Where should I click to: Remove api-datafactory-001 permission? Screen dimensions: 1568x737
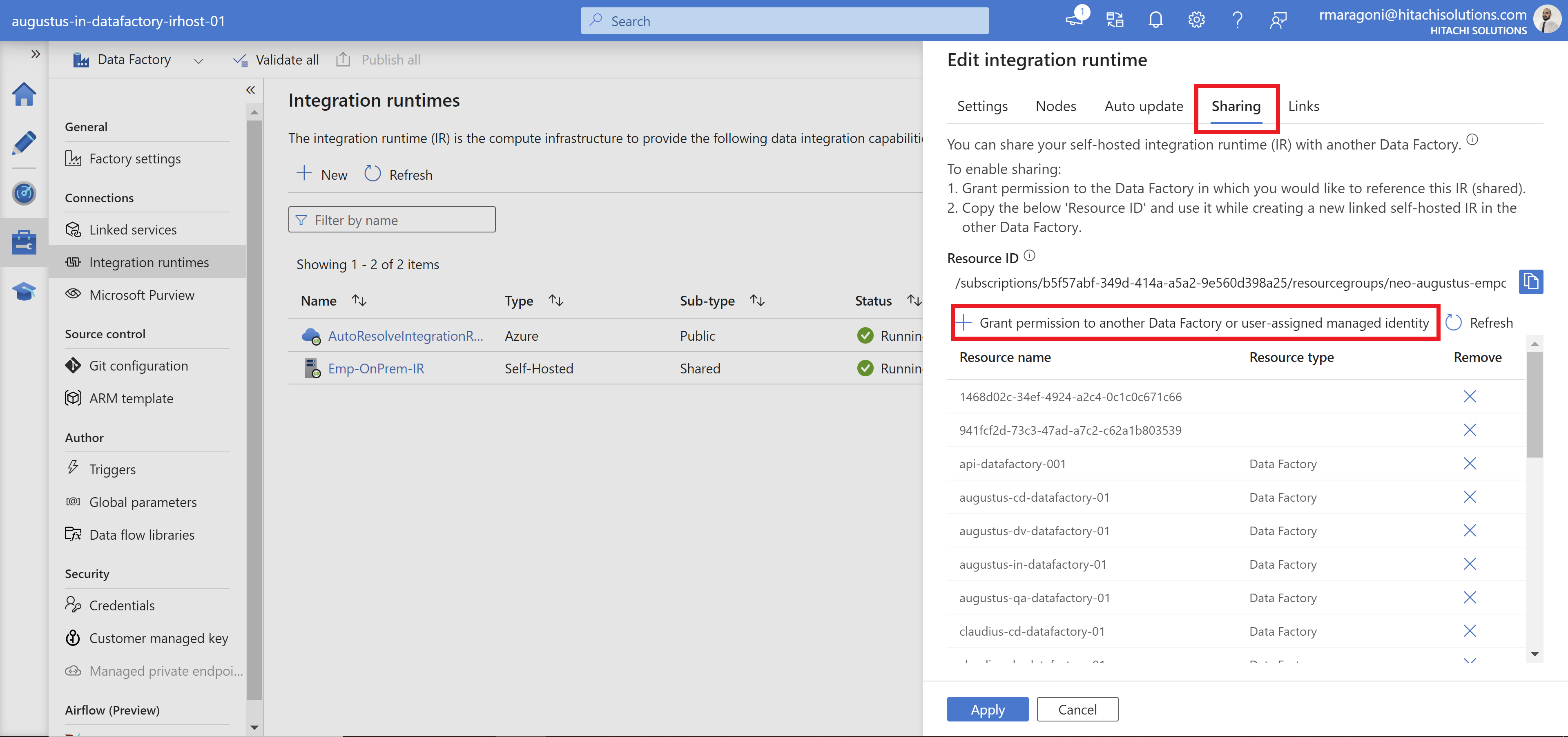tap(1470, 464)
